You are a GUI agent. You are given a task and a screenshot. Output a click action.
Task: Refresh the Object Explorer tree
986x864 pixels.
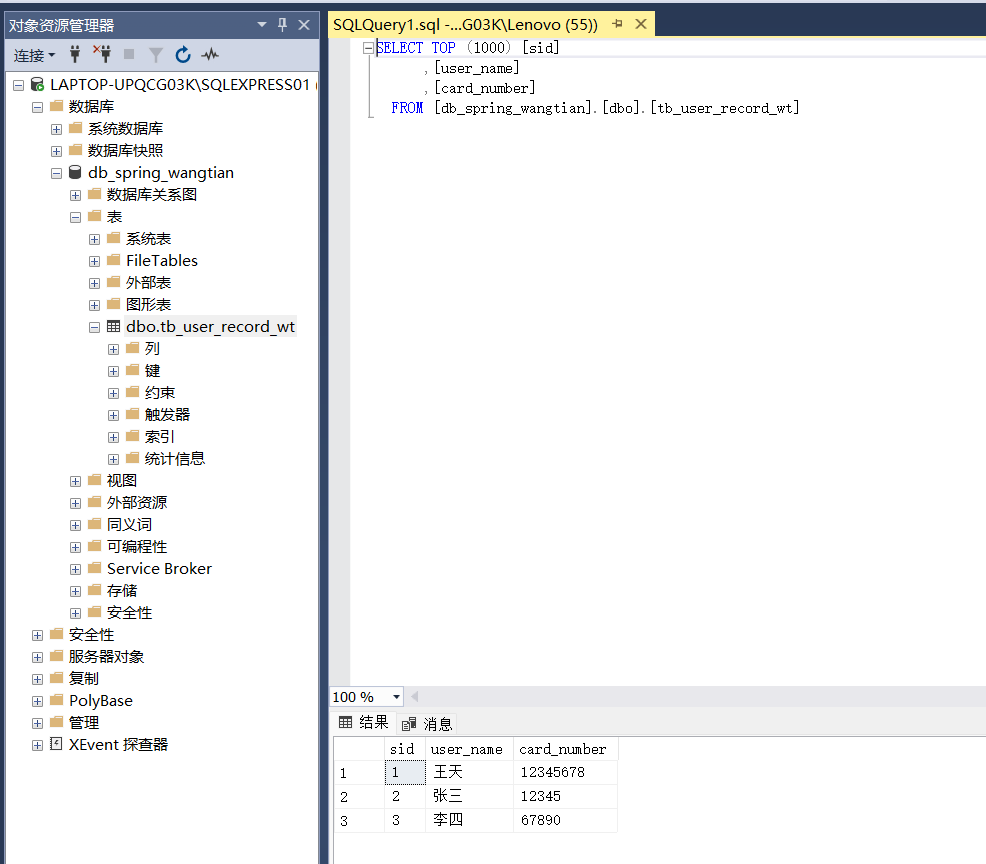tap(183, 55)
